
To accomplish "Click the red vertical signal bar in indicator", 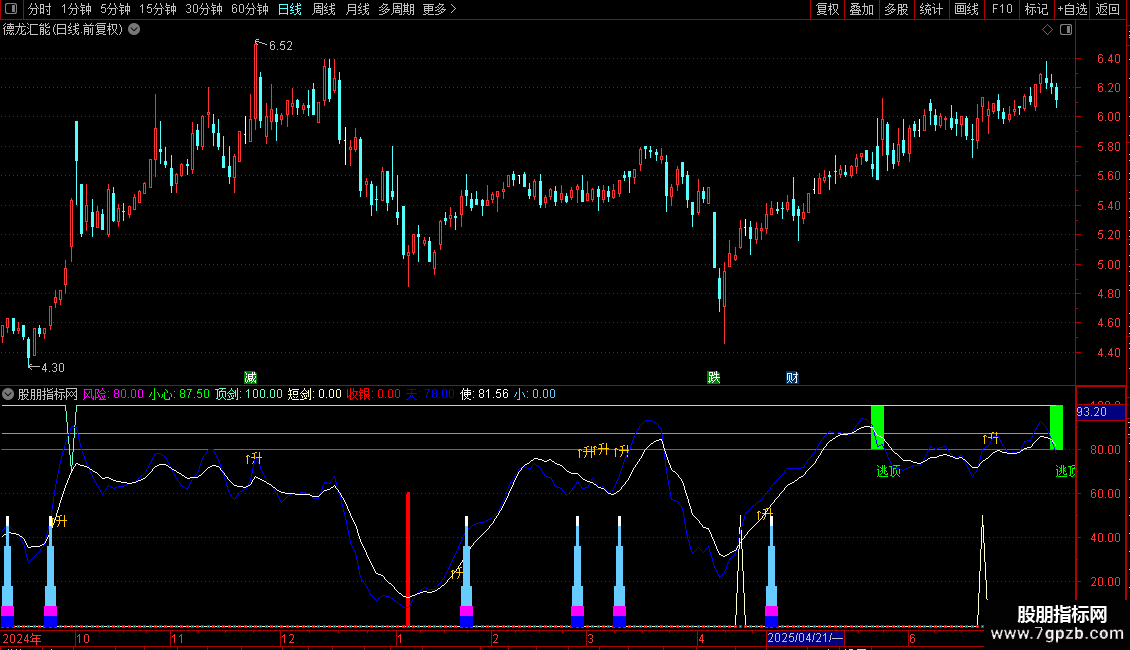I will coord(408,558).
